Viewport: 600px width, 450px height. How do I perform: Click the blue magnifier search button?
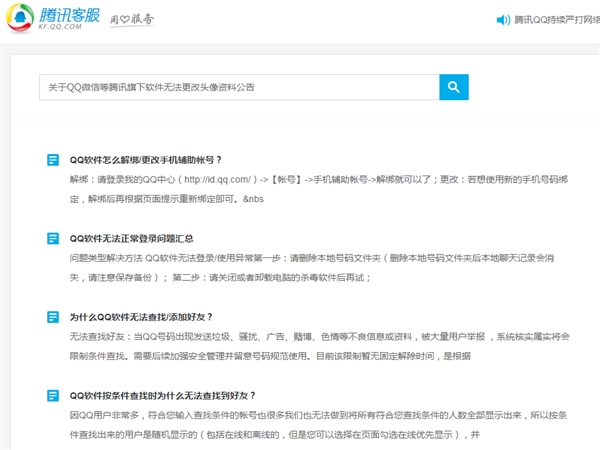[x=454, y=87]
